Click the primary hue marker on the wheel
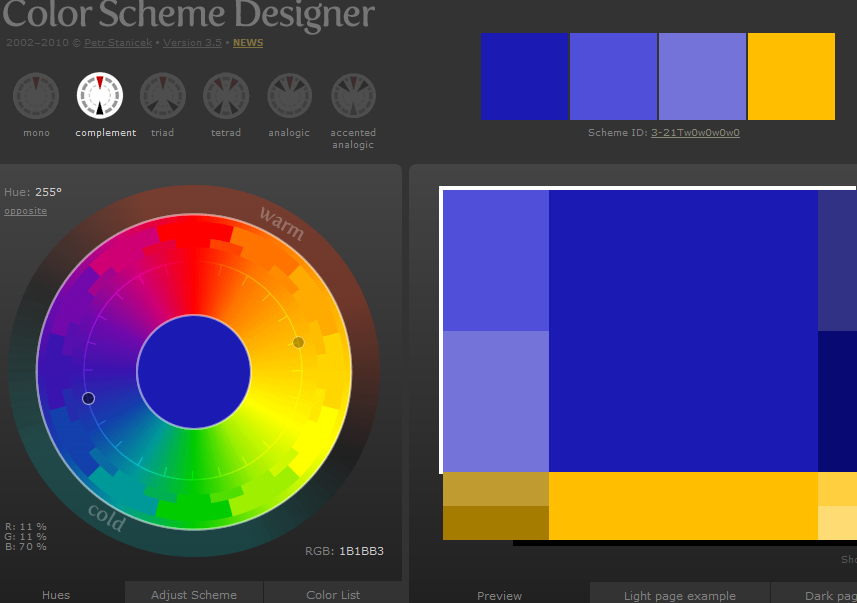Screen dimensions: 857x603 pos(88,398)
